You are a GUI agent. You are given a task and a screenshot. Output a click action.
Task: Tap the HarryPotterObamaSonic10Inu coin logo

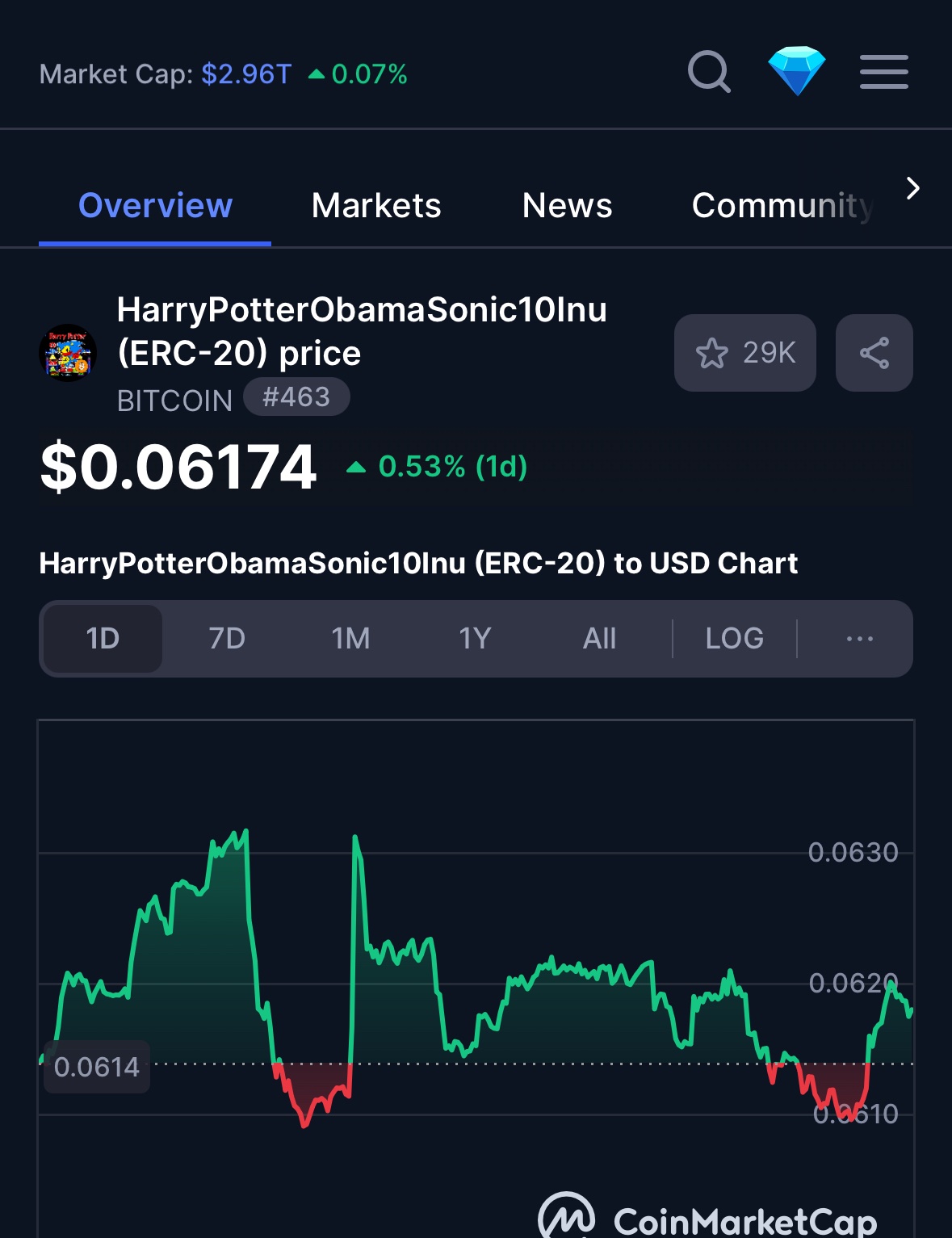click(68, 353)
